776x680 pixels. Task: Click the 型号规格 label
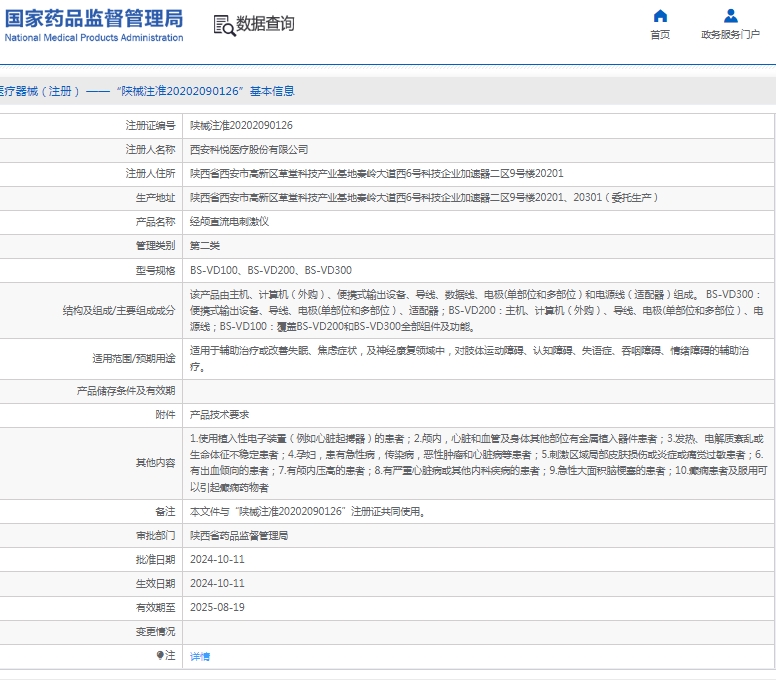click(x=155, y=270)
